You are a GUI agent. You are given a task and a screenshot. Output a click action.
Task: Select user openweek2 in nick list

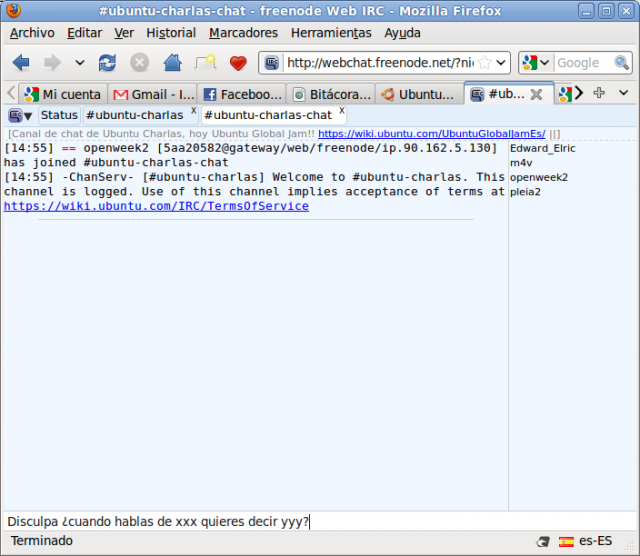click(x=539, y=177)
